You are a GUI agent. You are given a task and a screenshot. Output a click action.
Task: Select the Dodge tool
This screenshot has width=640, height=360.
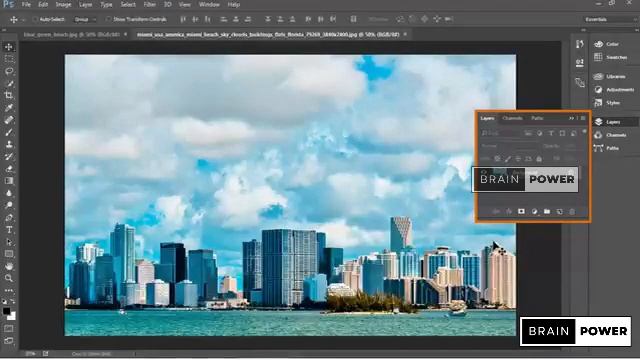9,205
